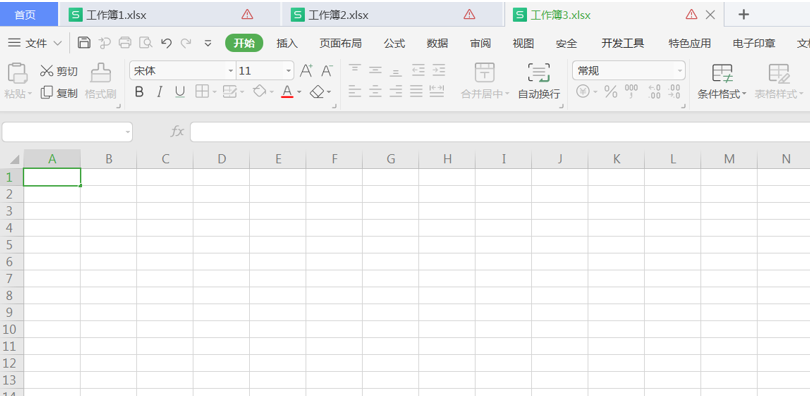Click the paste clipboard icon

pyautogui.click(x=17, y=73)
